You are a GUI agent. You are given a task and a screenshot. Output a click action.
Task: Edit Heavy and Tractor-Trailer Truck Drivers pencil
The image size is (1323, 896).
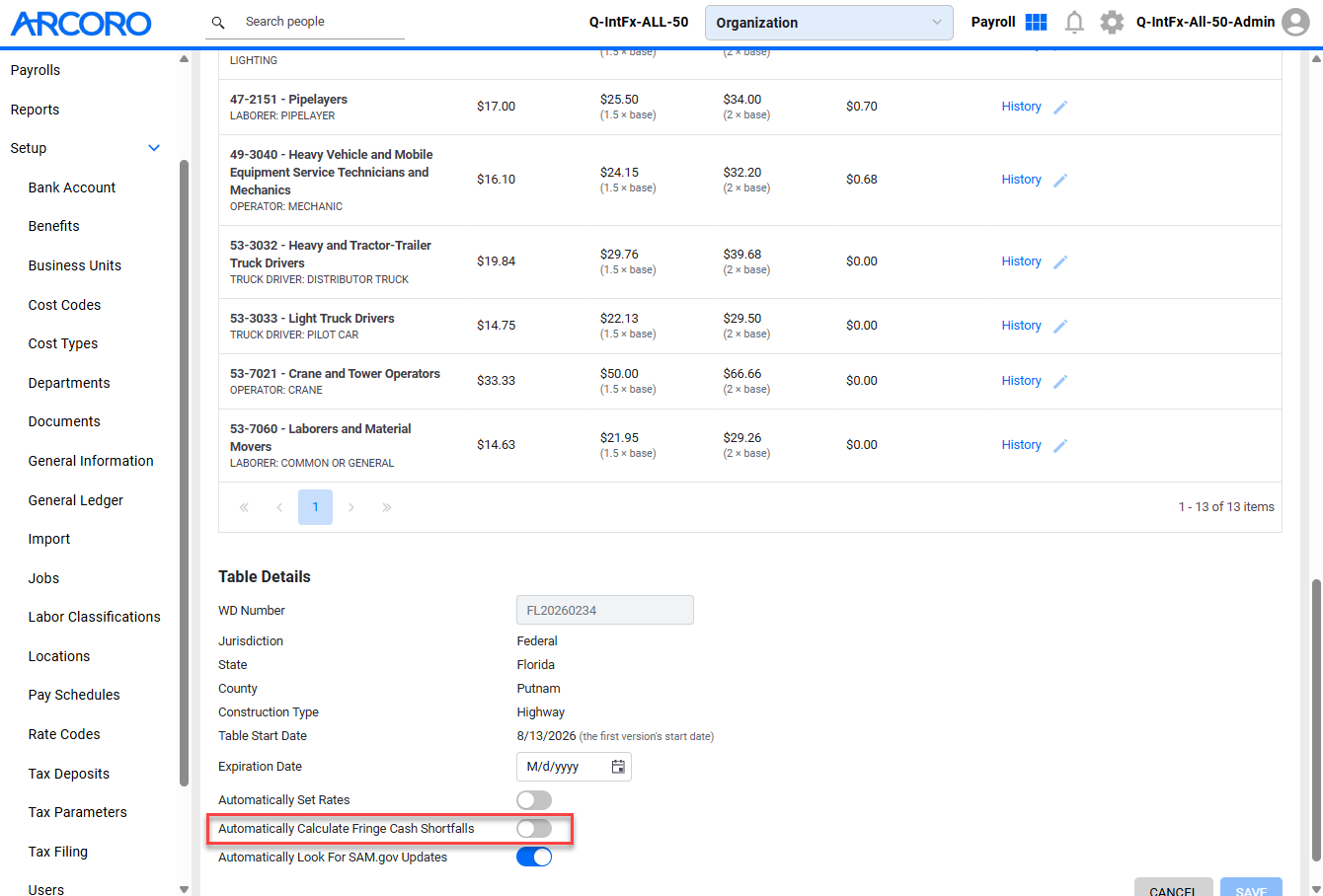pos(1060,261)
